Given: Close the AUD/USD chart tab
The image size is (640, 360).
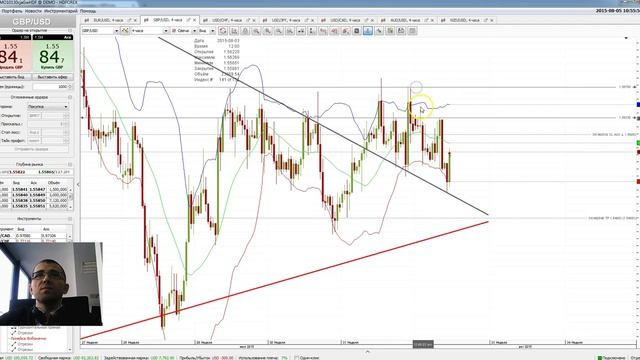Looking at the screenshot, I should pyautogui.click(x=432, y=20).
